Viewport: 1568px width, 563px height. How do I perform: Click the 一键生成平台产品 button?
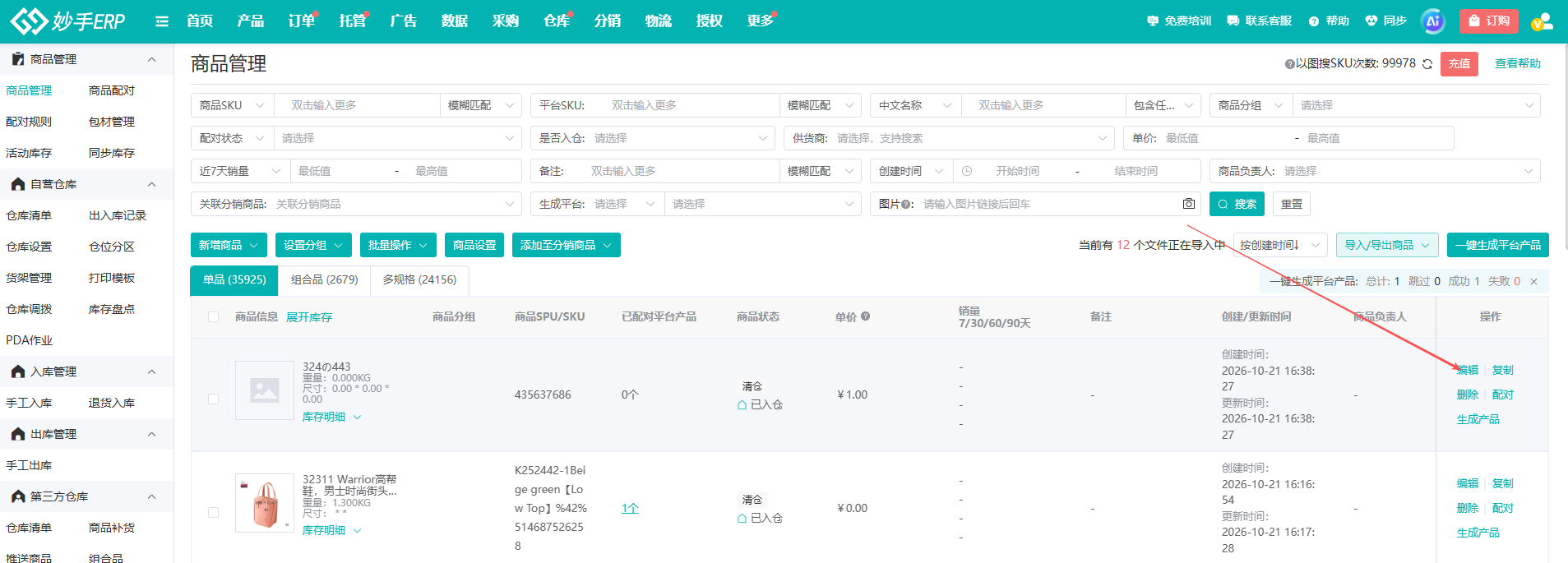click(x=1498, y=245)
